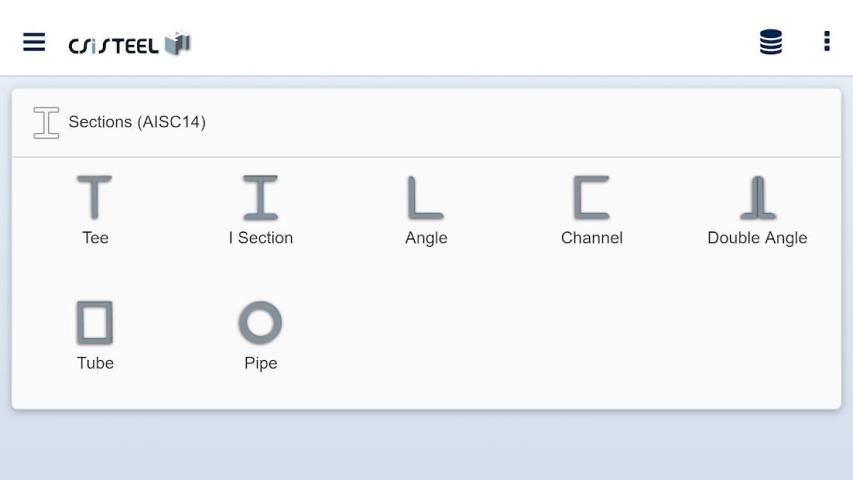This screenshot has width=853, height=480.
Task: Tap the Channel label text
Action: pyautogui.click(x=591, y=238)
